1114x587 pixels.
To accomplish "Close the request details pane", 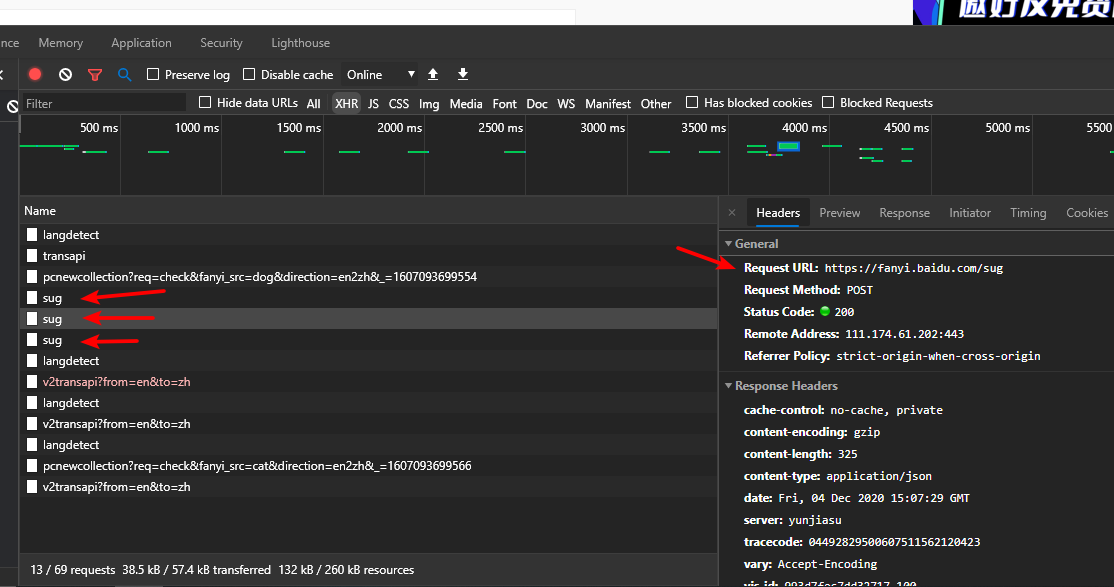I will coord(732,212).
